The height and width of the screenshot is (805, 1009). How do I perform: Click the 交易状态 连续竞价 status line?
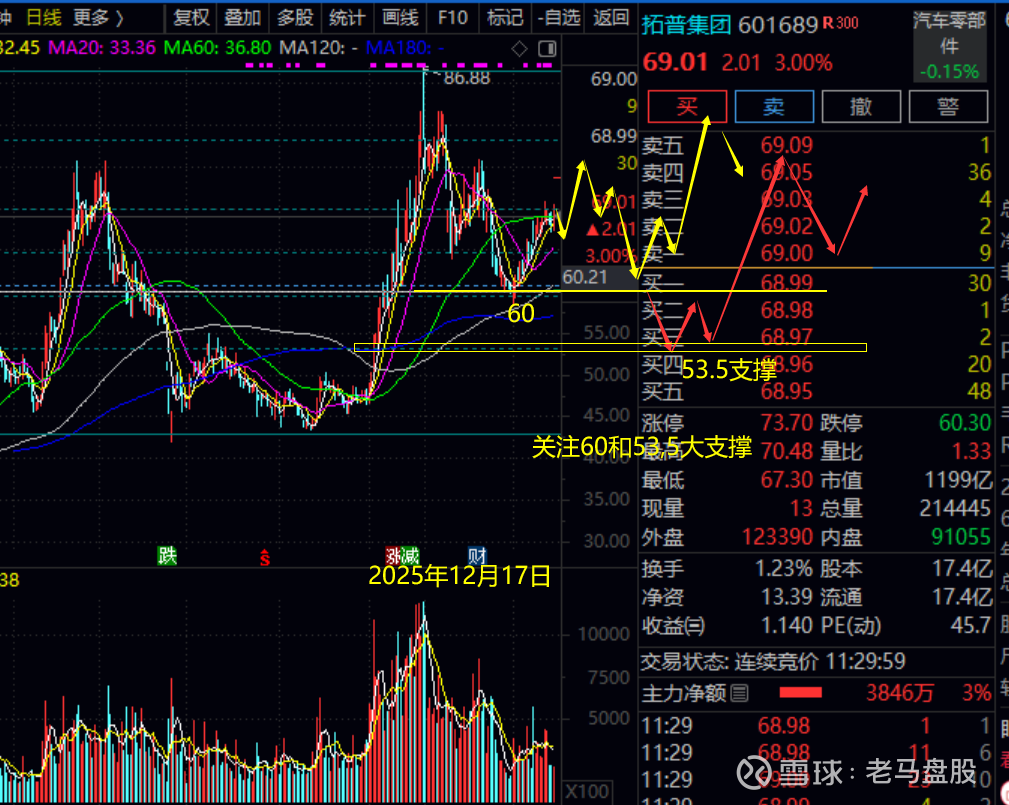pos(773,662)
